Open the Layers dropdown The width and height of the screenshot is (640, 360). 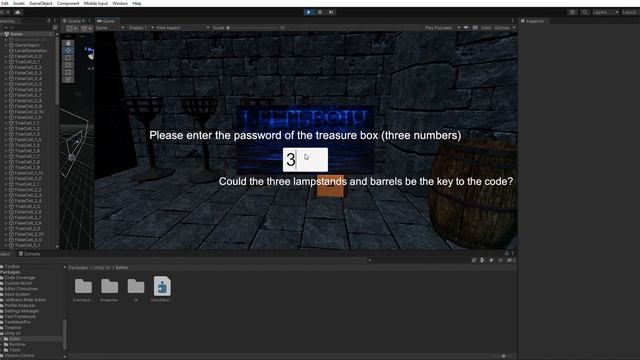coord(606,12)
